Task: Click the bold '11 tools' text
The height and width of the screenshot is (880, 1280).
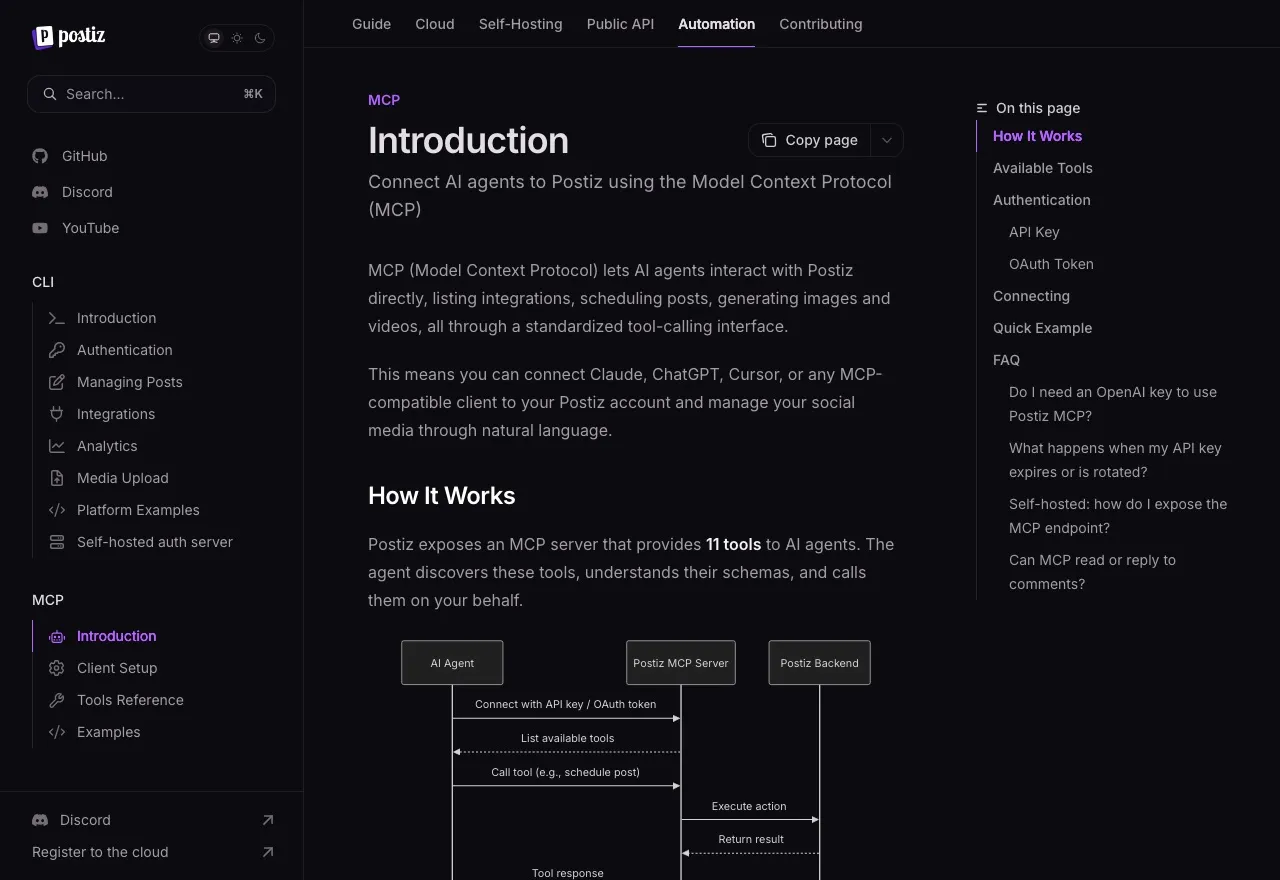Action: (x=734, y=544)
